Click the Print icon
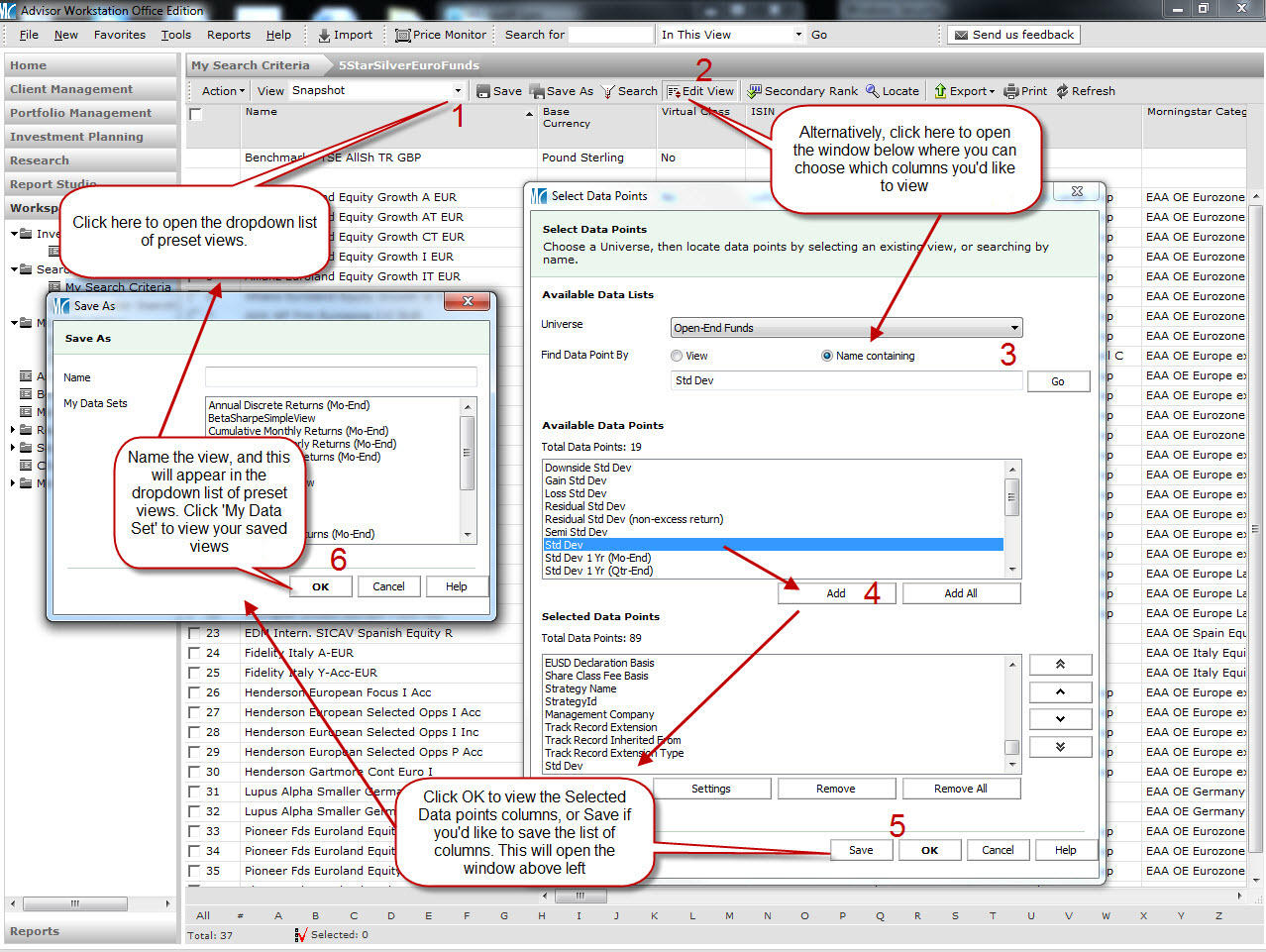1266x952 pixels. [1011, 91]
